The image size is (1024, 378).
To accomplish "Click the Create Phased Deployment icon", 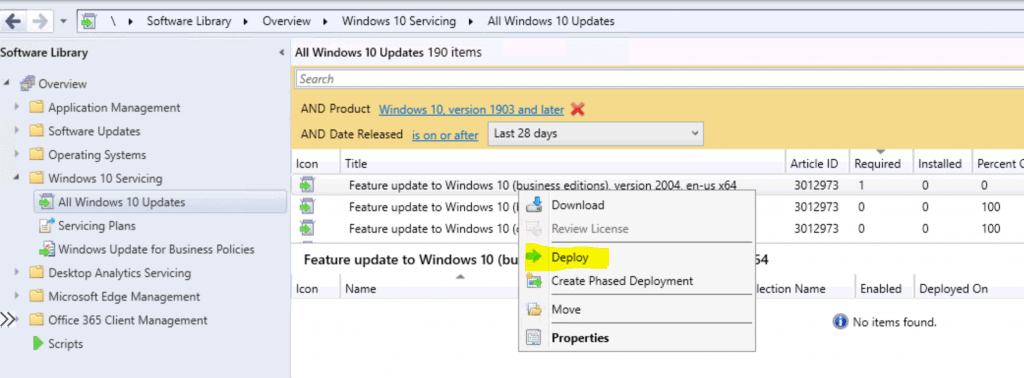I will [x=534, y=281].
